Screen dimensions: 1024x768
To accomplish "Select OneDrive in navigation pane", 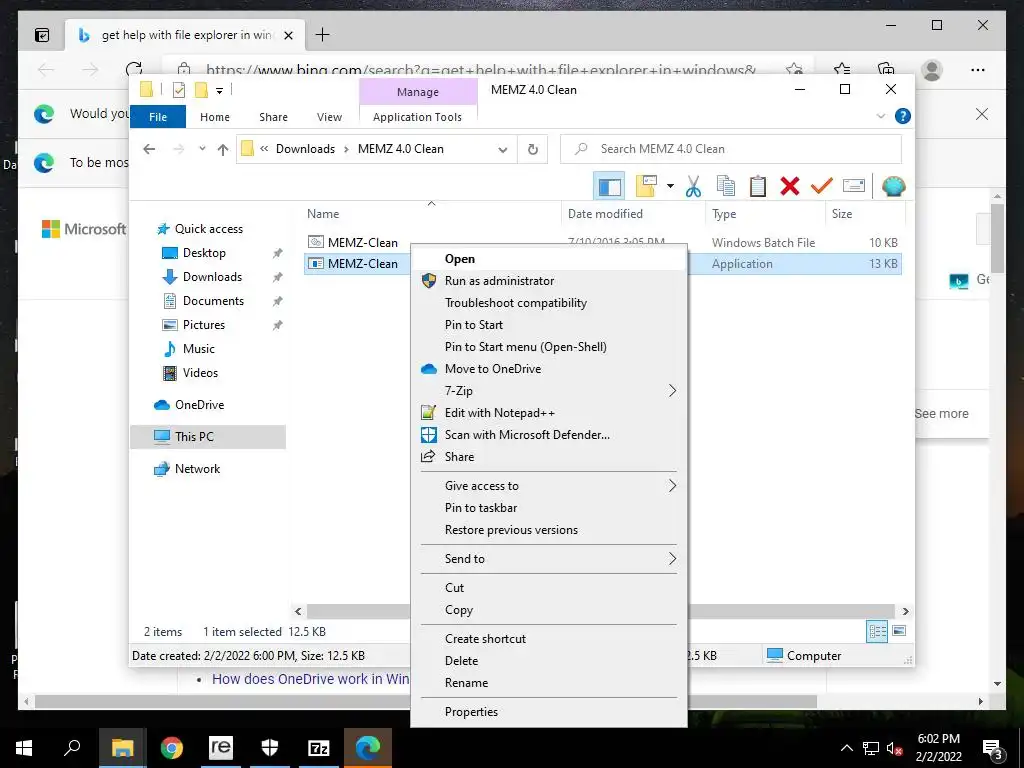I will 199,405.
